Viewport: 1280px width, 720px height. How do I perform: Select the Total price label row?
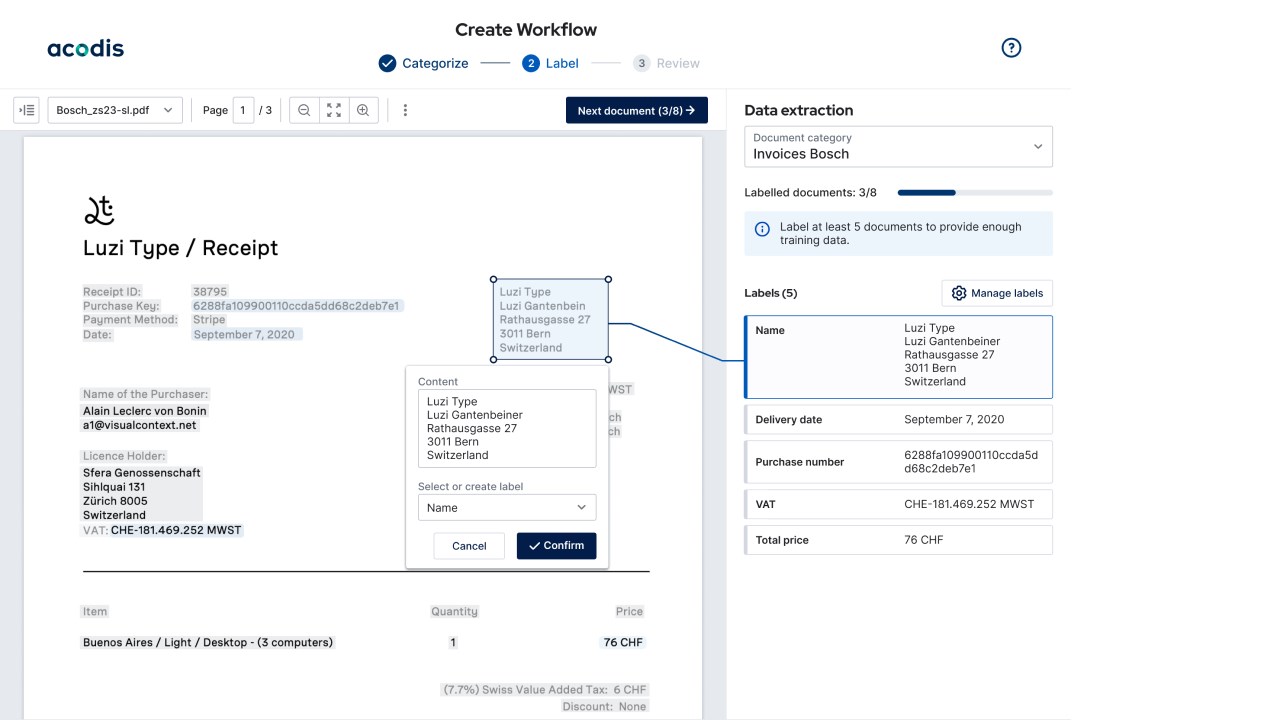898,540
